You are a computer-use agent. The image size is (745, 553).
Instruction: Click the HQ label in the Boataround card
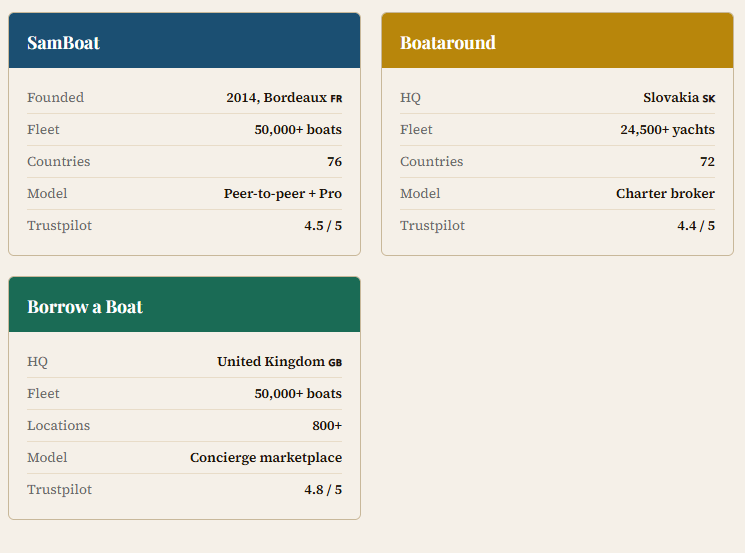pyautogui.click(x=410, y=98)
